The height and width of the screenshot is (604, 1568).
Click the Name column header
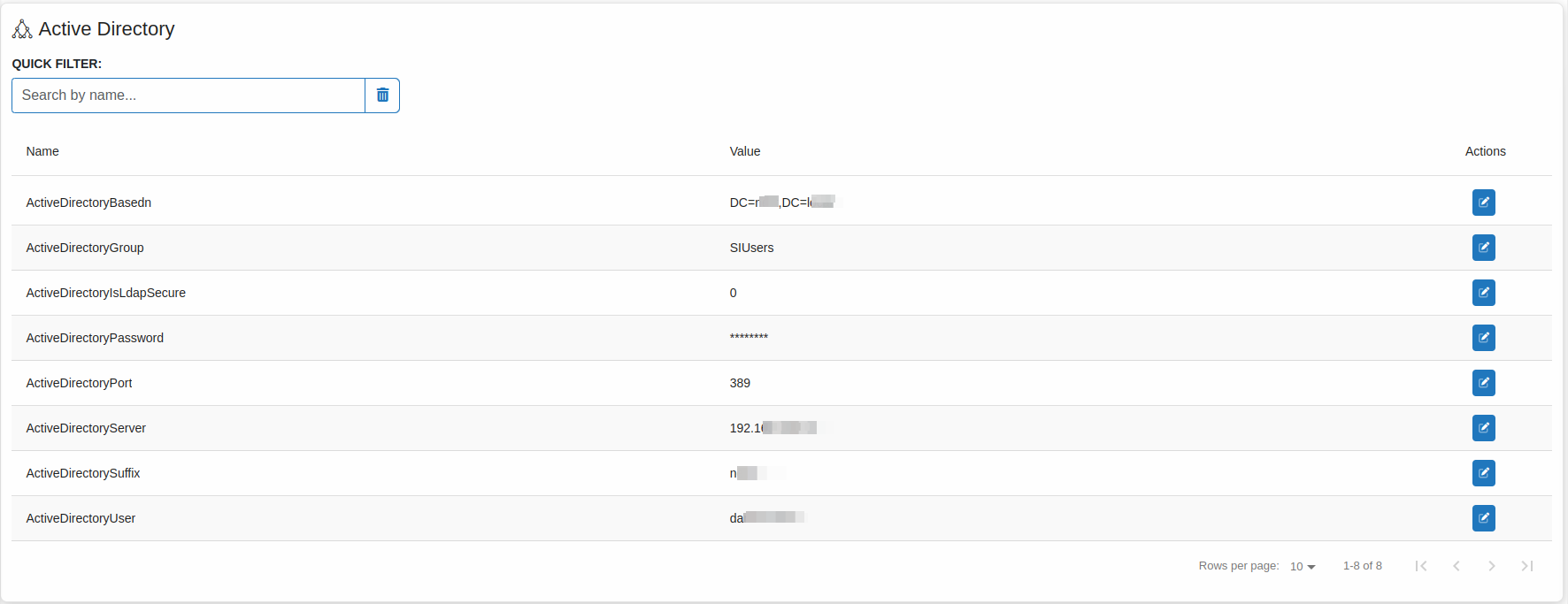tap(42, 151)
